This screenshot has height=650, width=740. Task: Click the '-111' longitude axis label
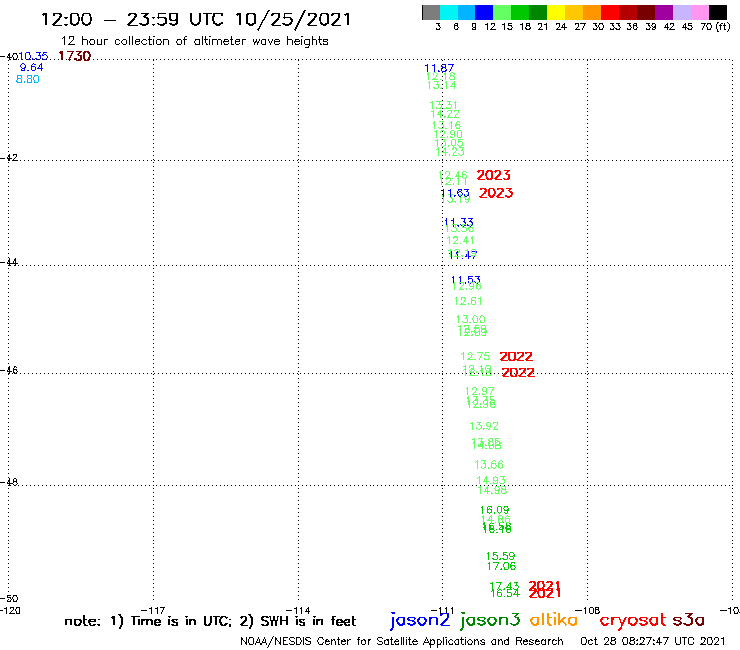click(x=443, y=610)
